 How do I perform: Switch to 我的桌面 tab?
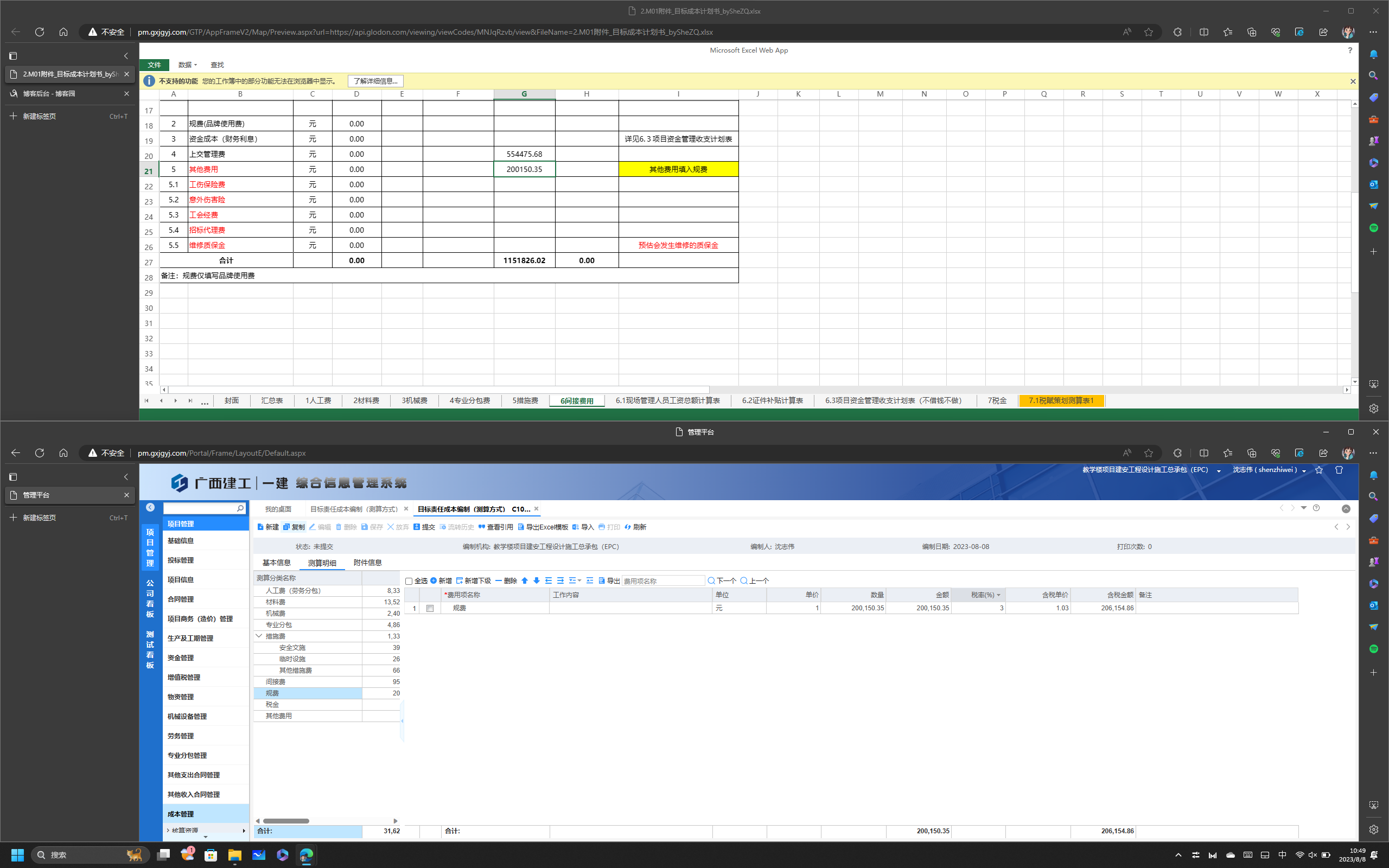278,509
